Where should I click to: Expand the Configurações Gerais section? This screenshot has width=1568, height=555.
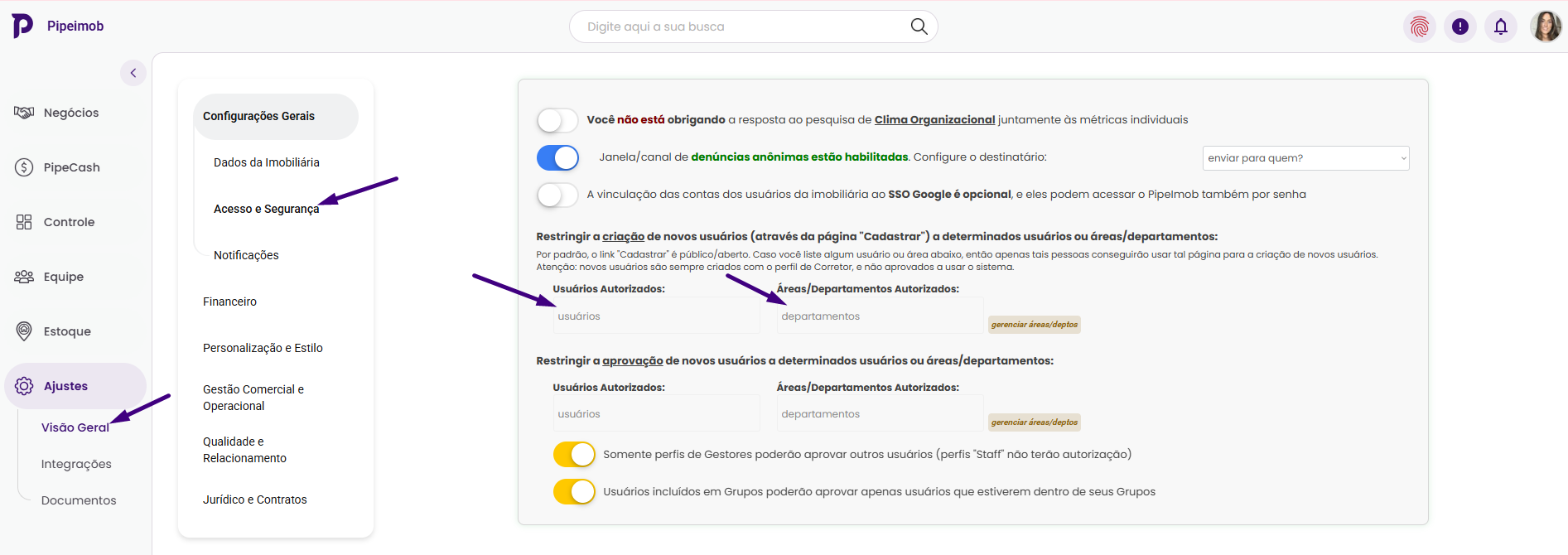pyautogui.click(x=258, y=116)
